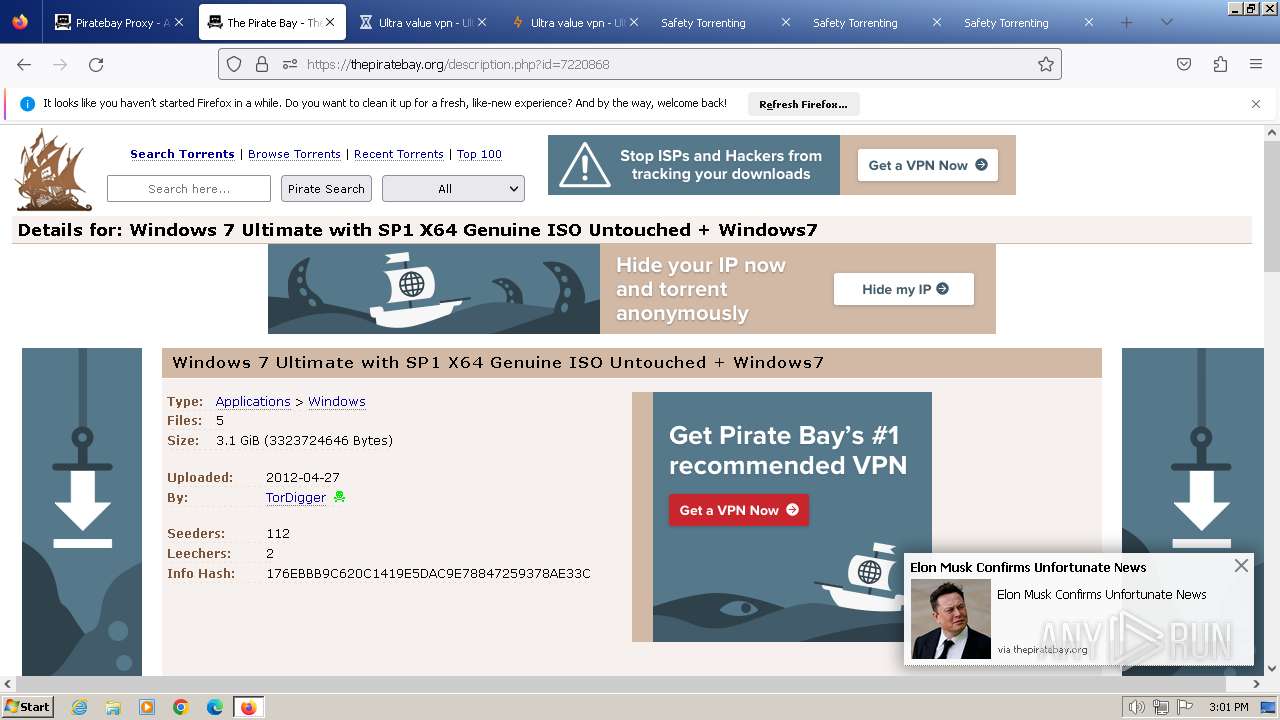This screenshot has width=1280, height=720.
Task: Click the Pirate Bay ship logo
Action: [54, 169]
